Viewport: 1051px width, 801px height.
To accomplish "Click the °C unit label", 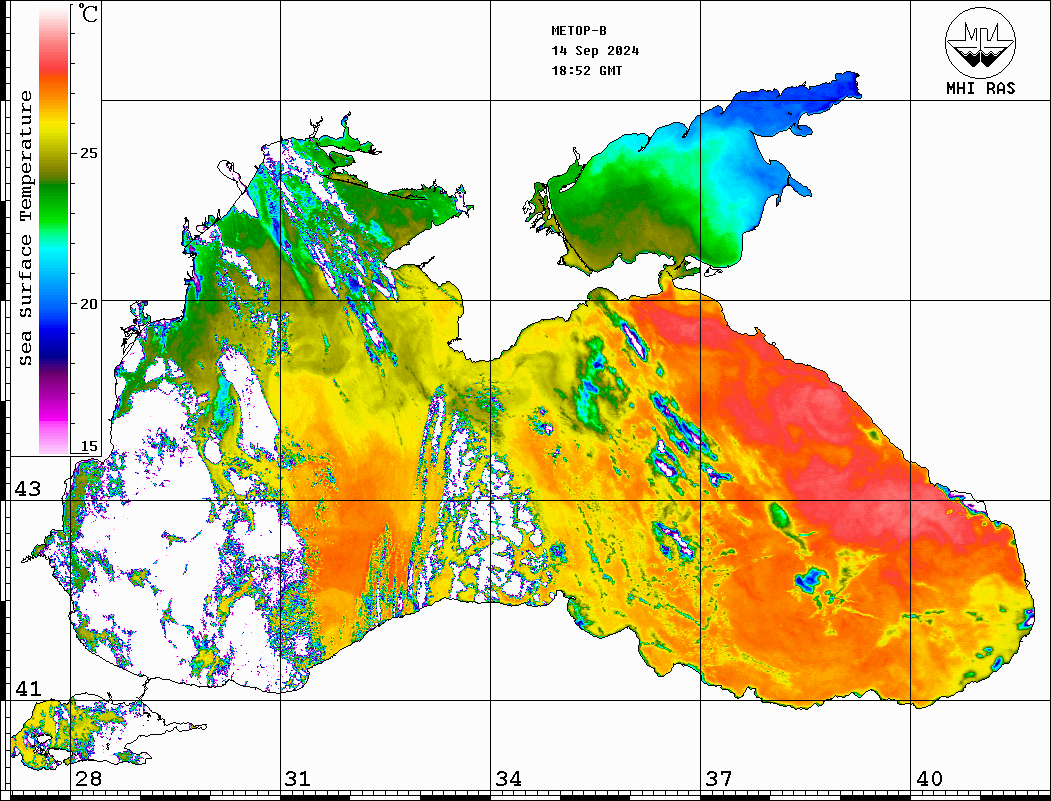I will pyautogui.click(x=88, y=13).
